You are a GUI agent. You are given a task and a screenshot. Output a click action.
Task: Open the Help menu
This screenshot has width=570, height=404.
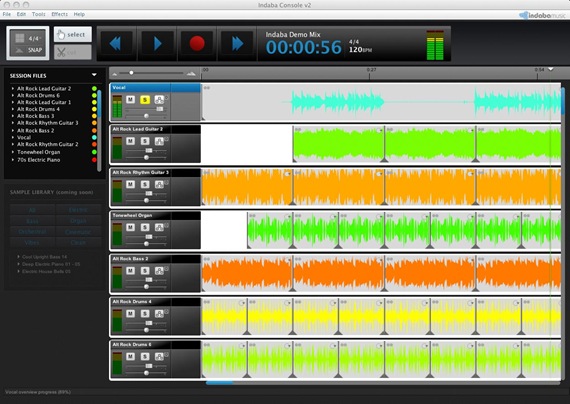pyautogui.click(x=79, y=14)
